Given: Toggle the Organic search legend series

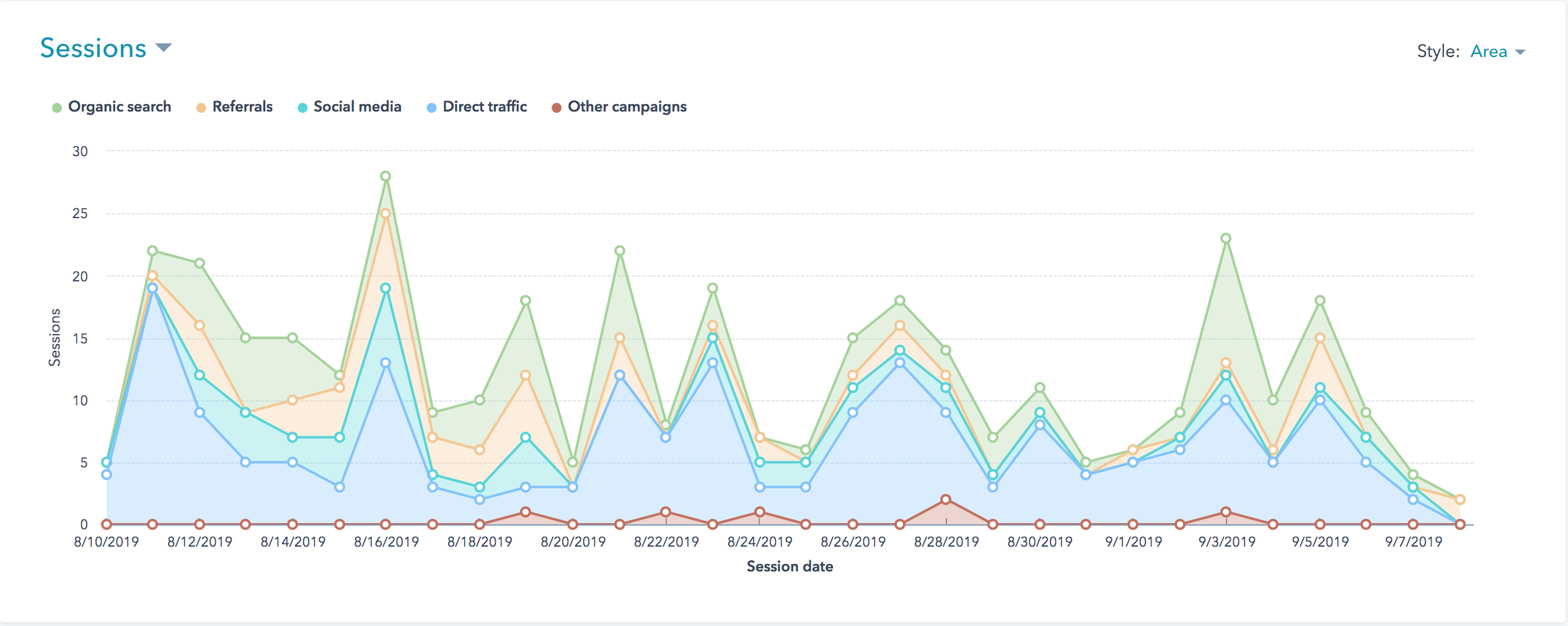Looking at the screenshot, I should coord(112,107).
